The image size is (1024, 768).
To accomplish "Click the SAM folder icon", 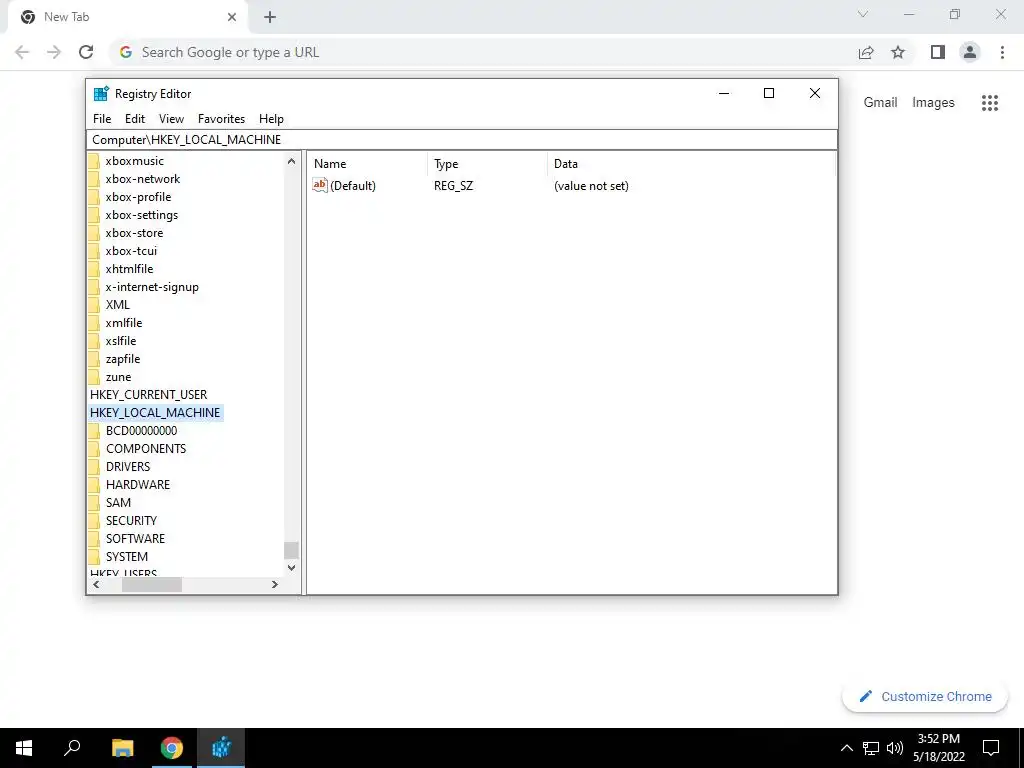I will (x=94, y=503).
